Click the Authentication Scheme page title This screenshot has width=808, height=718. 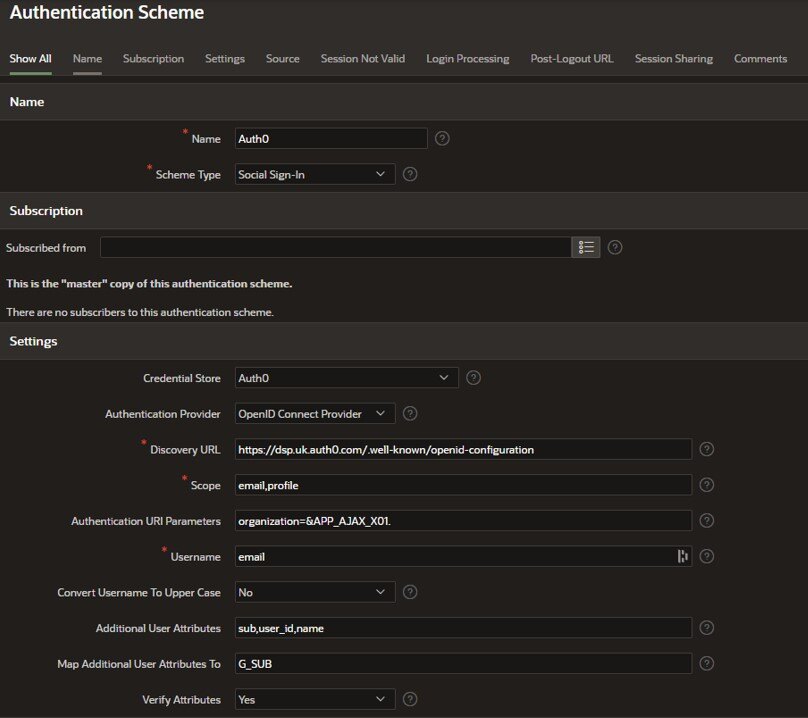107,12
